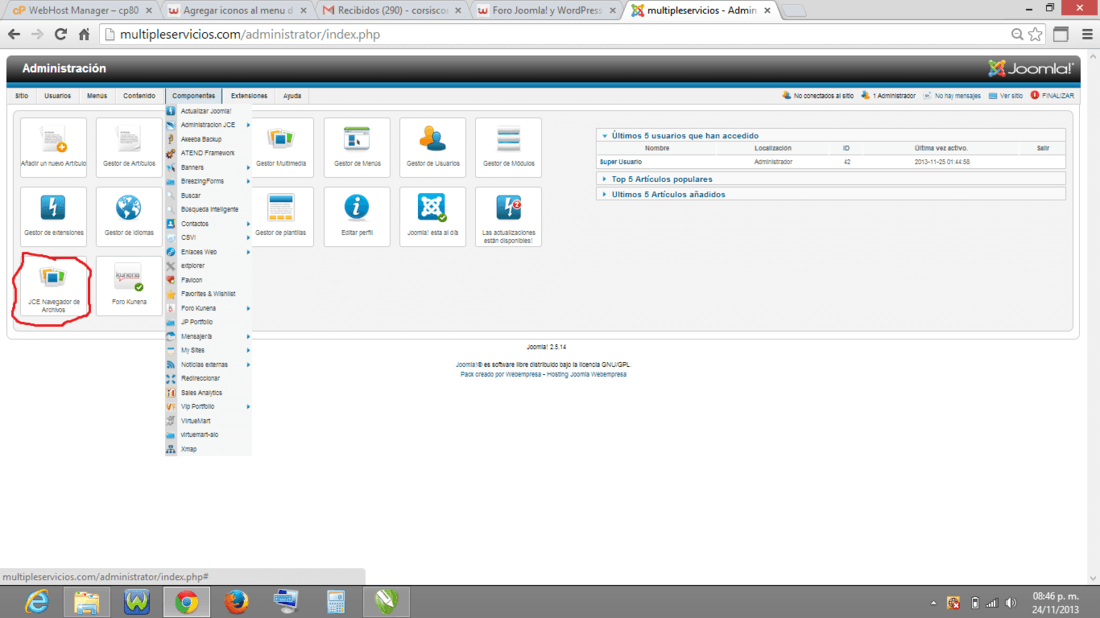Screen dimensions: 1100x618
Task: Open JCE Navegador de Archivos icon
Action: [x=53, y=286]
